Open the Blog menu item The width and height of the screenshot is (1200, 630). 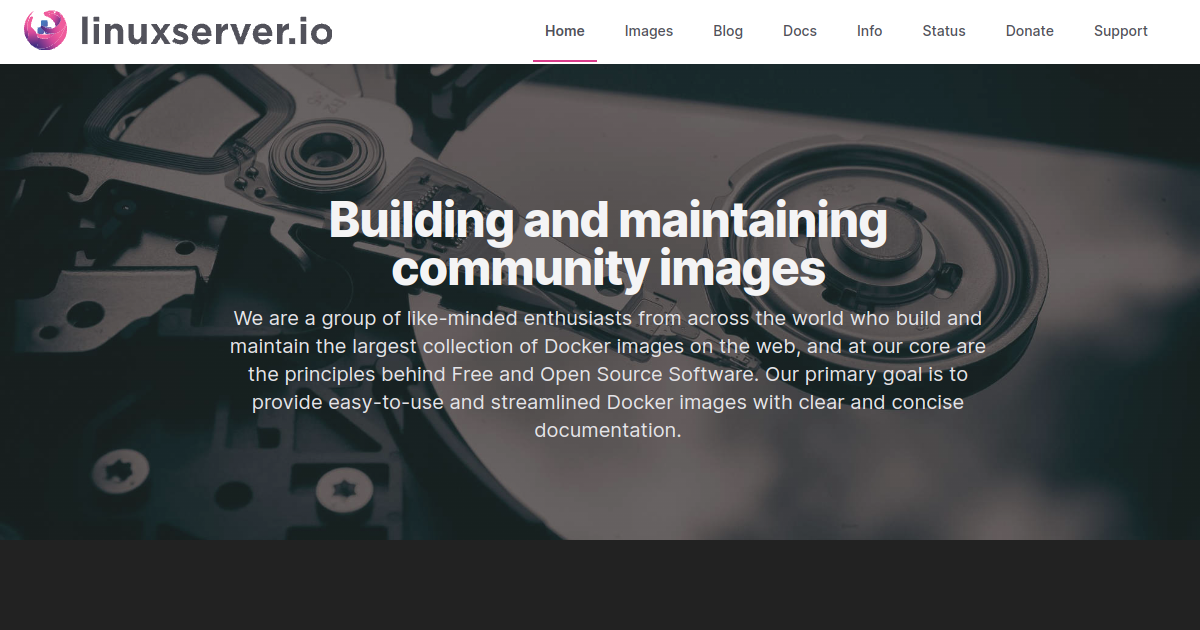click(728, 31)
